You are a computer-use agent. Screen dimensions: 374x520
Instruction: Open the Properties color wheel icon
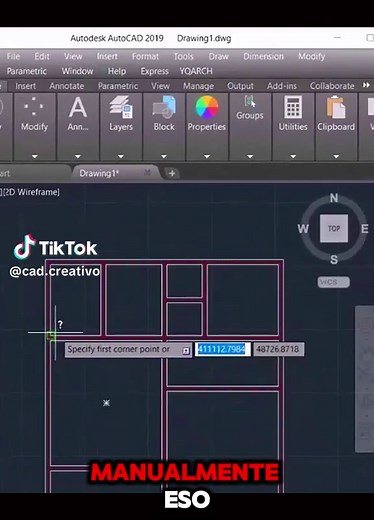[207, 107]
